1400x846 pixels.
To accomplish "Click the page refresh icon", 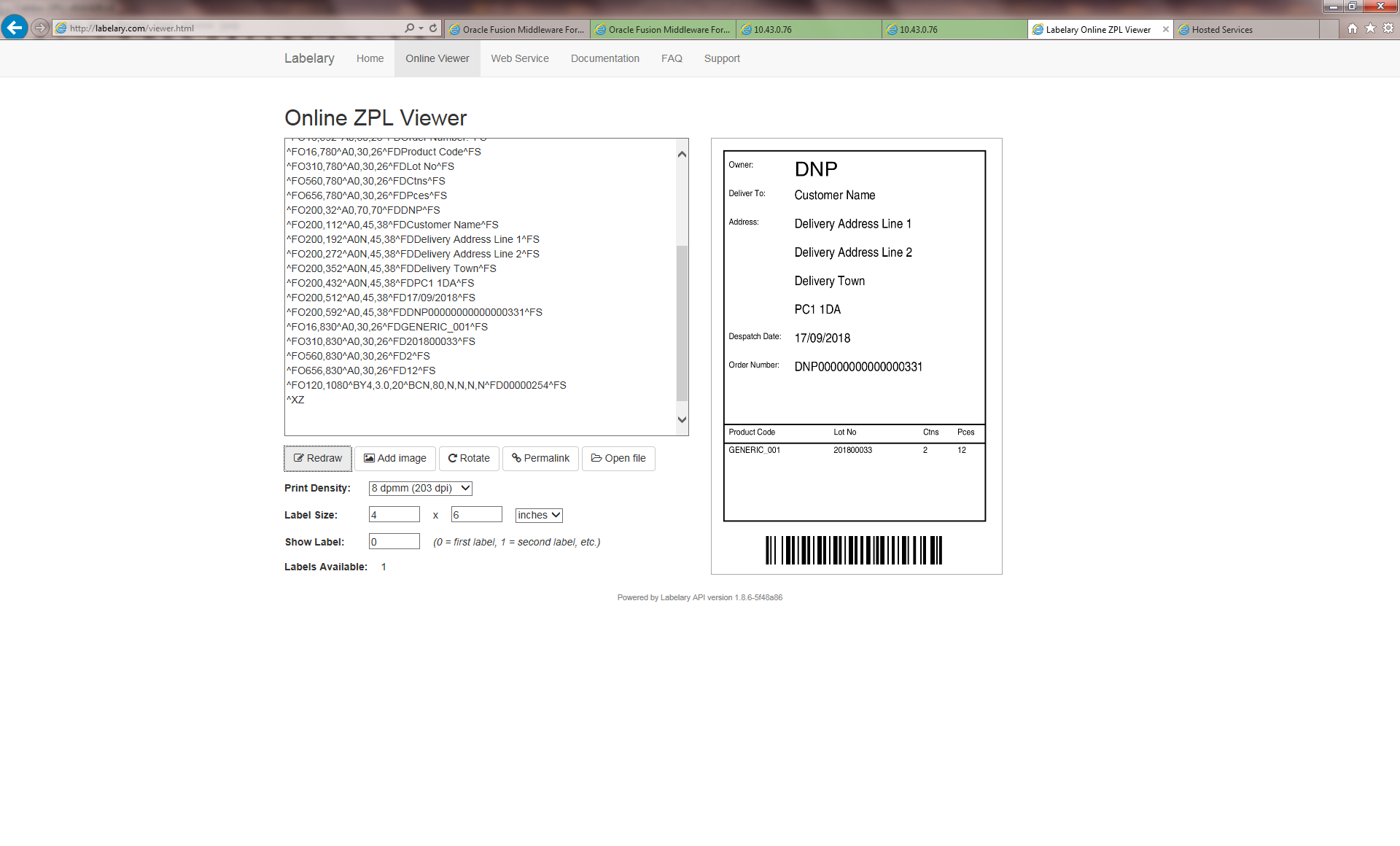I will coord(433,28).
